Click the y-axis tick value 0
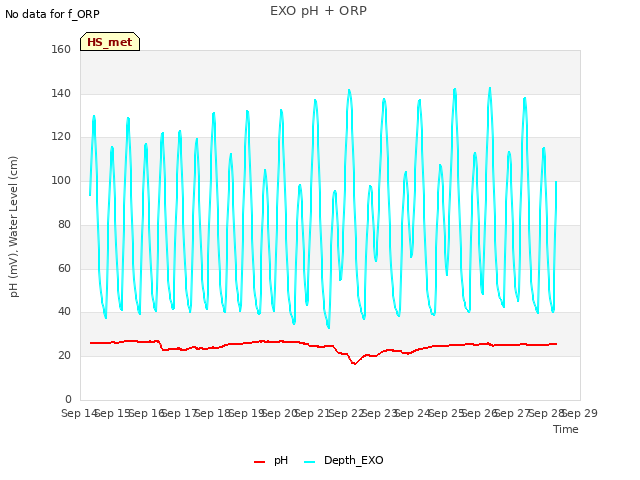Viewport: 640px width, 480px height. [x=68, y=399]
